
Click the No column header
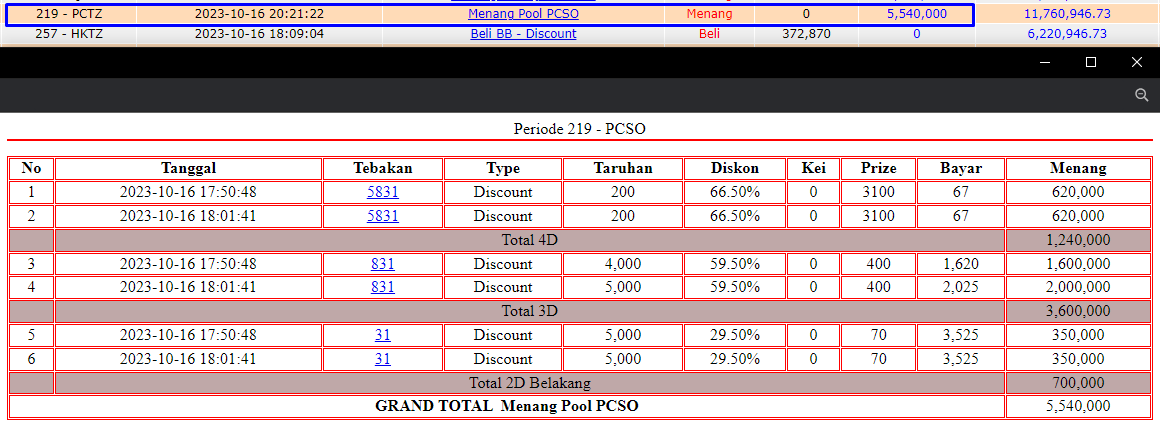(x=31, y=169)
